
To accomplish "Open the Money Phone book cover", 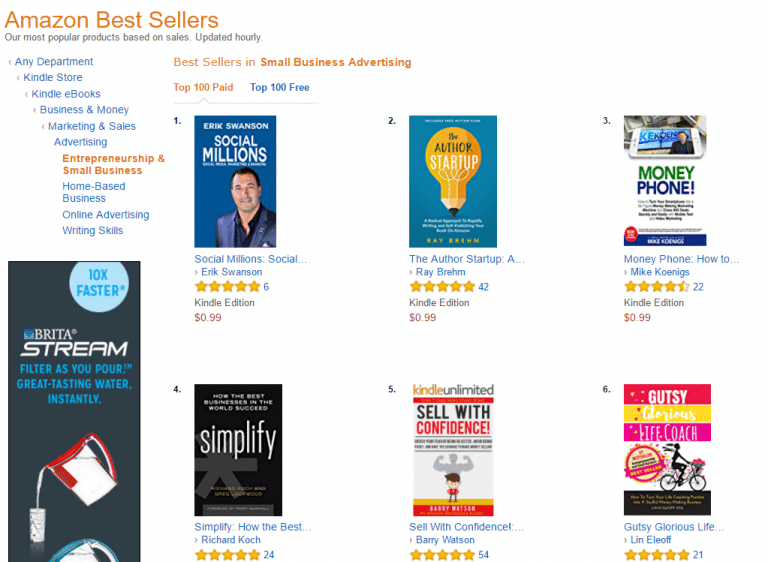I will click(665, 181).
